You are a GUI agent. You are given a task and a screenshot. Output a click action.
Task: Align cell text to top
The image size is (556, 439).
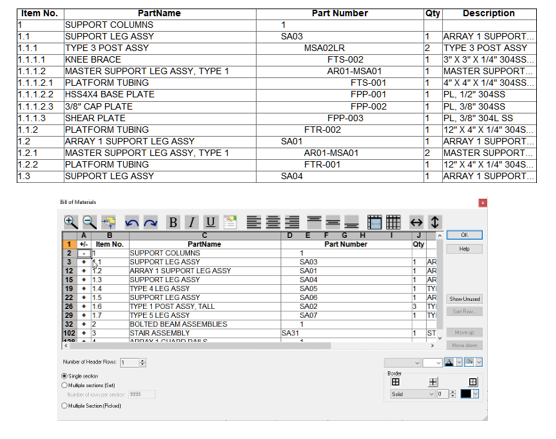[x=314, y=222]
